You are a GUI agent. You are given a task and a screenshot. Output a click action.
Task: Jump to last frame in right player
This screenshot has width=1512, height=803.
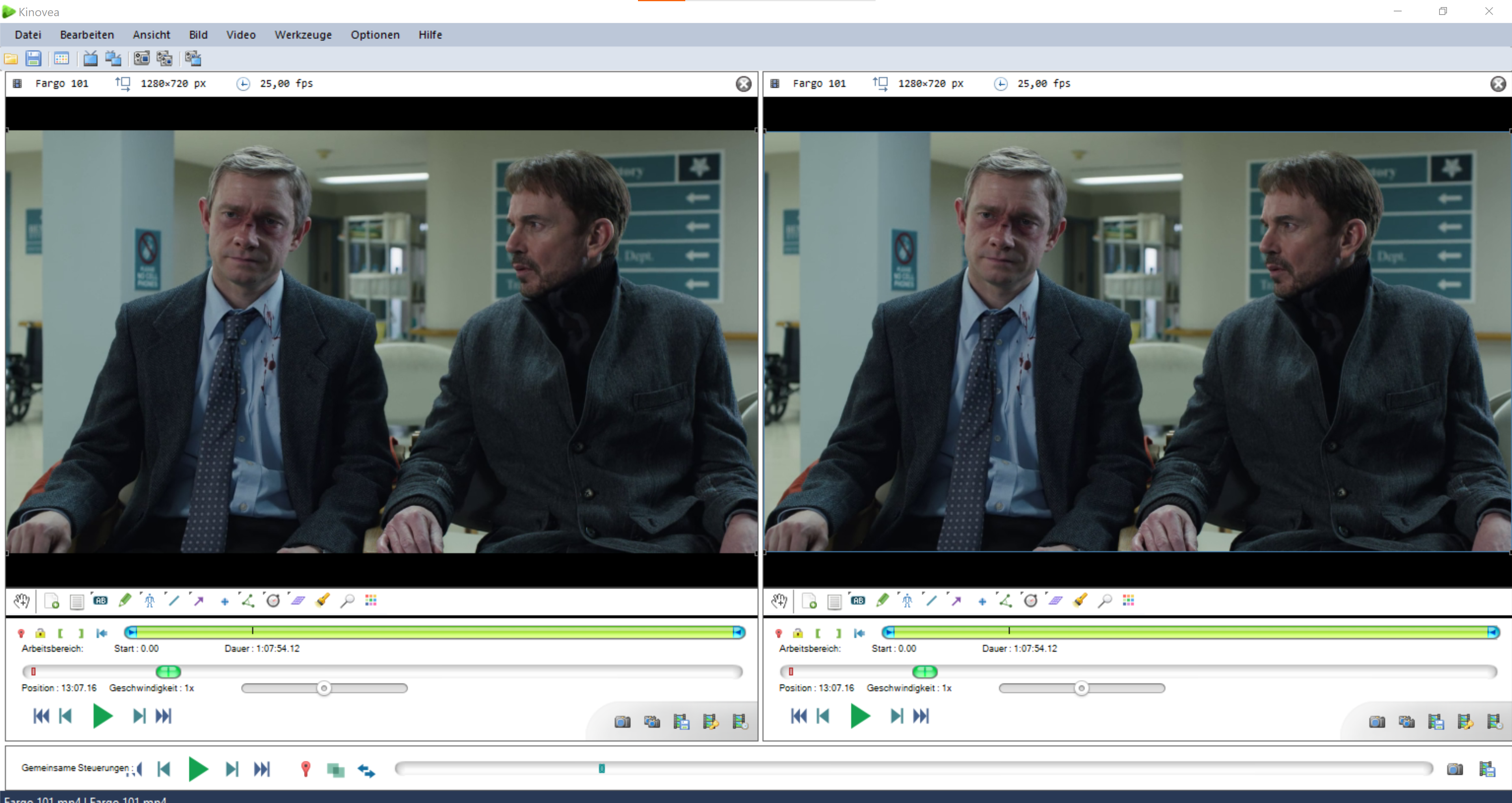click(x=921, y=716)
